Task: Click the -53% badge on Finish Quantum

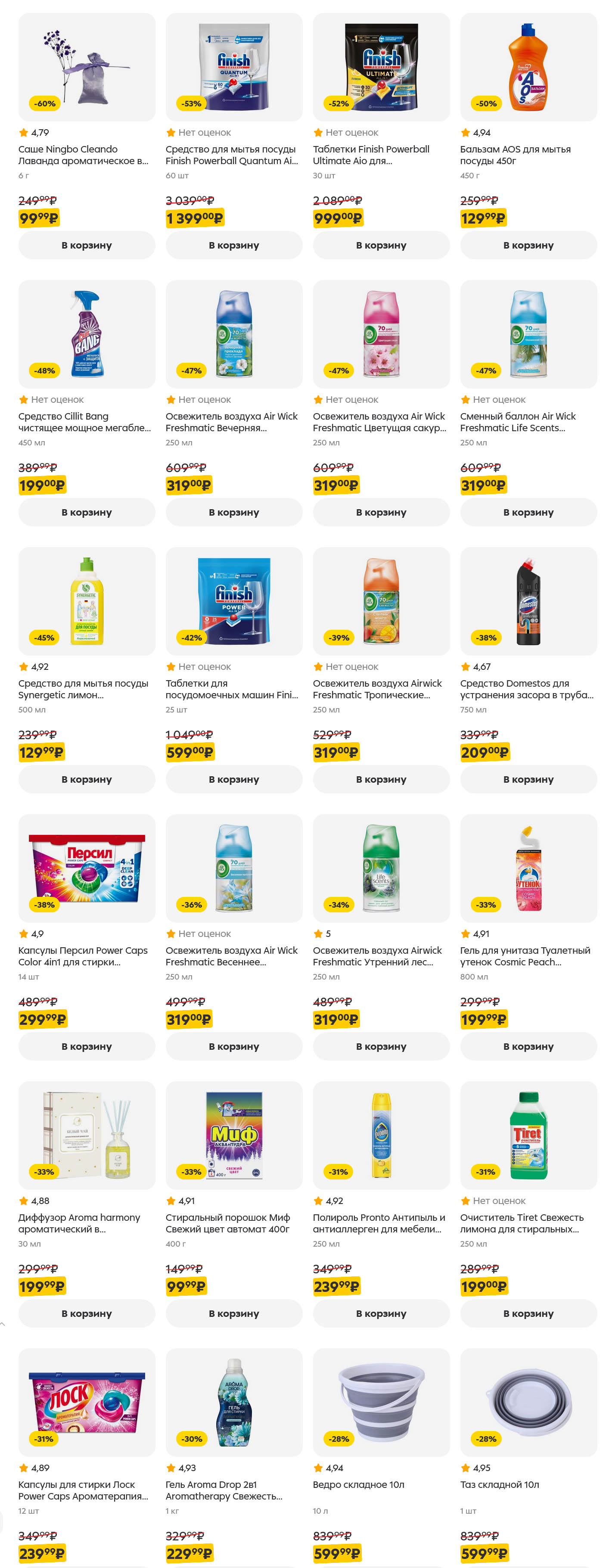Action: point(192,104)
